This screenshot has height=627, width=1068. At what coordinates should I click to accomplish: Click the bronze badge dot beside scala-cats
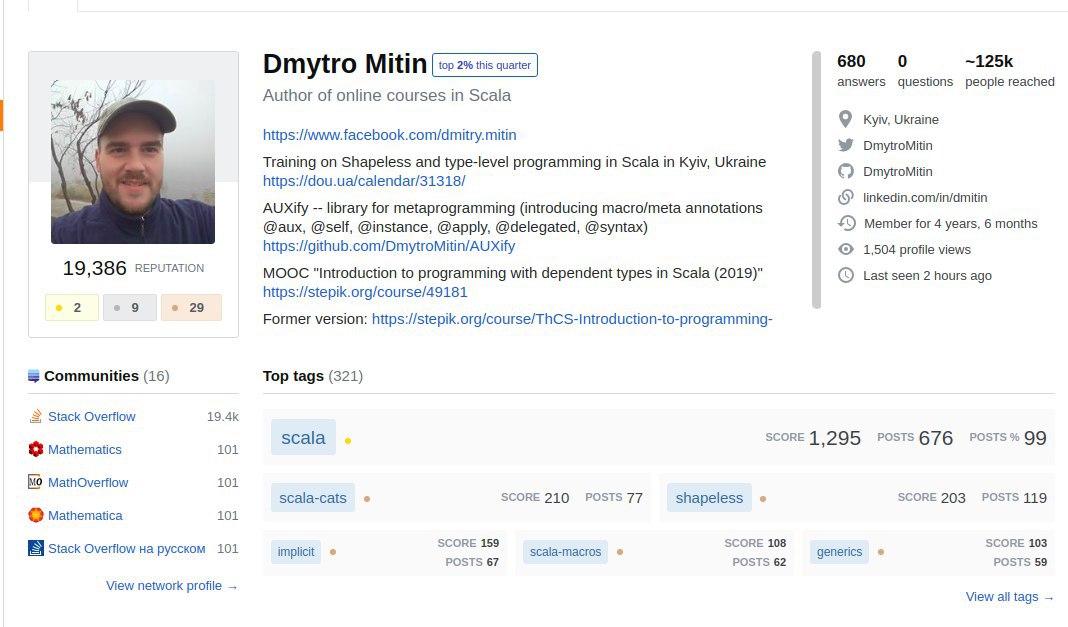(x=366, y=499)
